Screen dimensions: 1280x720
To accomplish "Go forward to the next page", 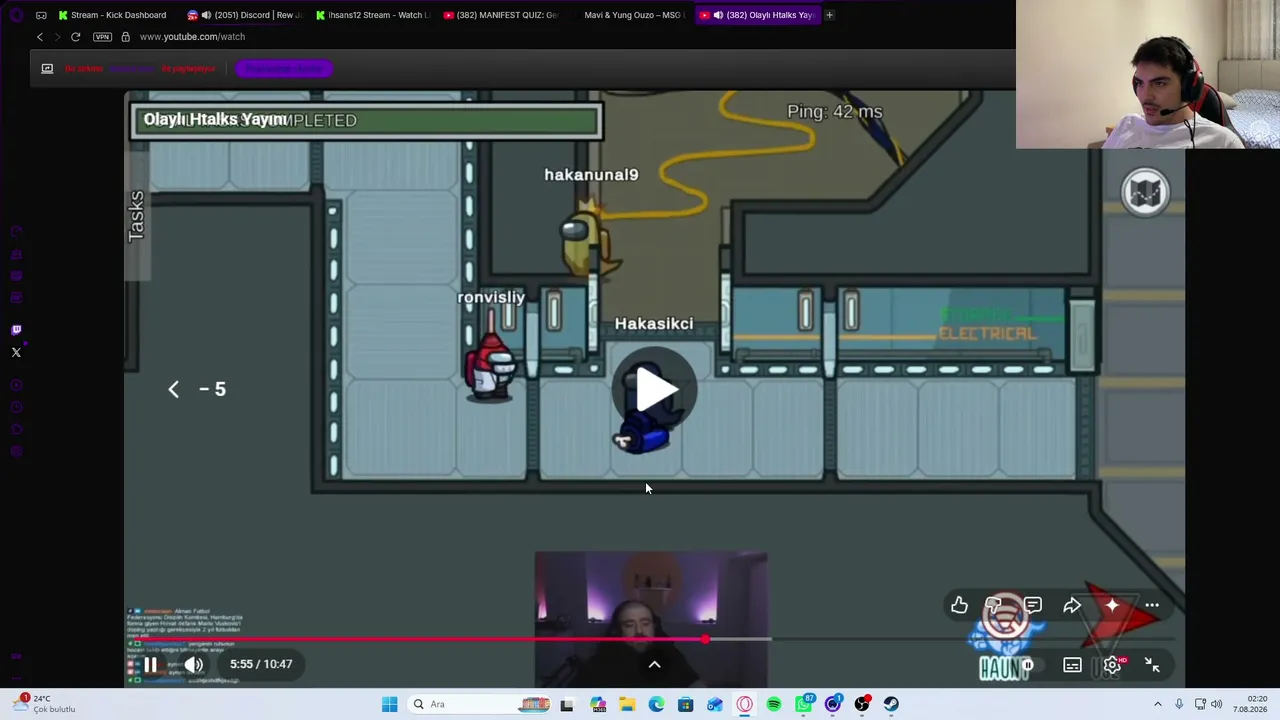I will click(57, 37).
